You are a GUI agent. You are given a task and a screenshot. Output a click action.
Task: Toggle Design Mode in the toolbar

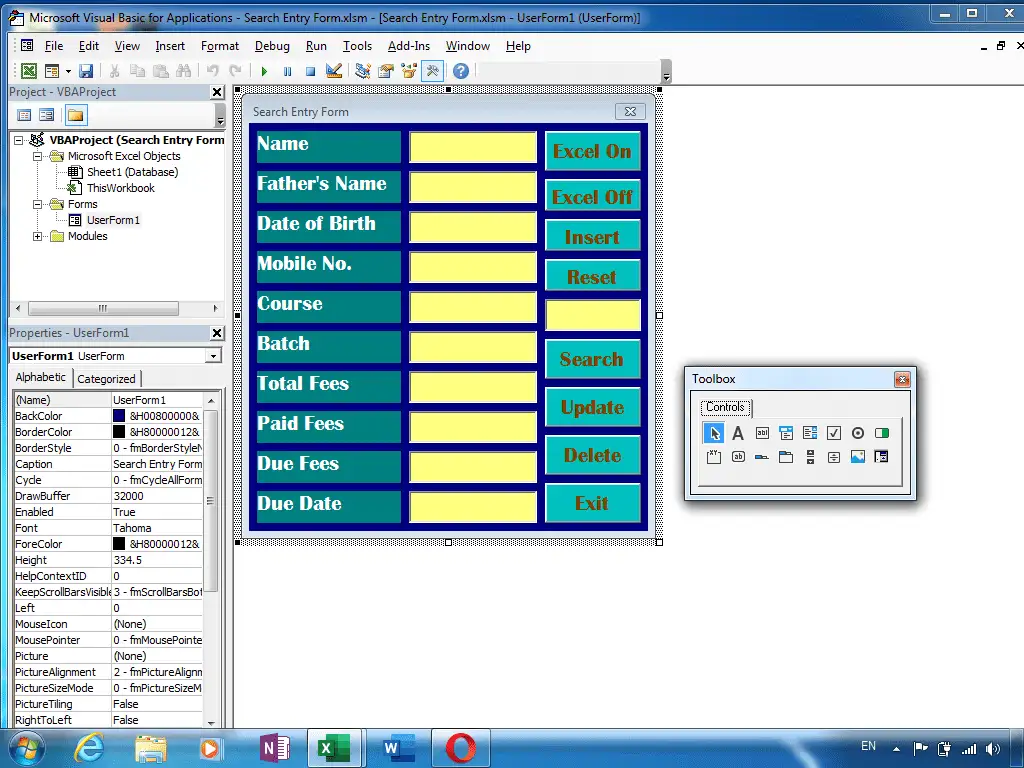pyautogui.click(x=334, y=71)
